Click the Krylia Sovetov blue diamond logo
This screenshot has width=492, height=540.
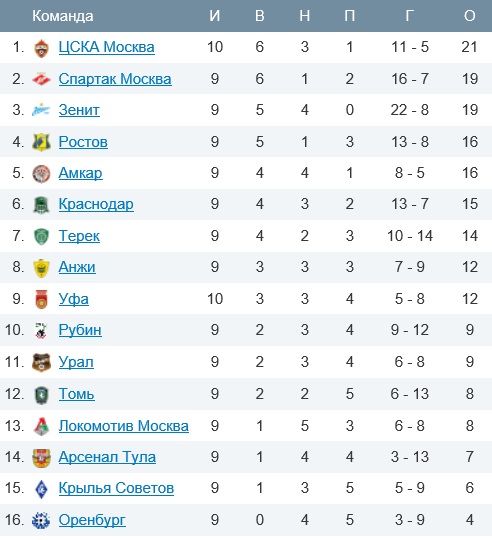41,488
